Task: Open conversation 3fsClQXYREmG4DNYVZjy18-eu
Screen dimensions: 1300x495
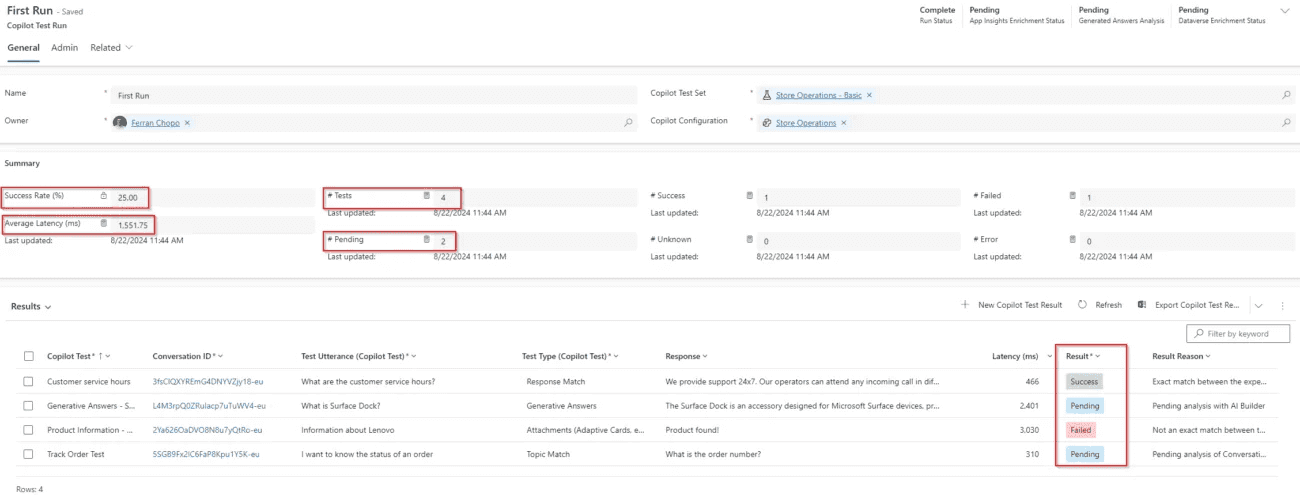Action: tap(208, 381)
